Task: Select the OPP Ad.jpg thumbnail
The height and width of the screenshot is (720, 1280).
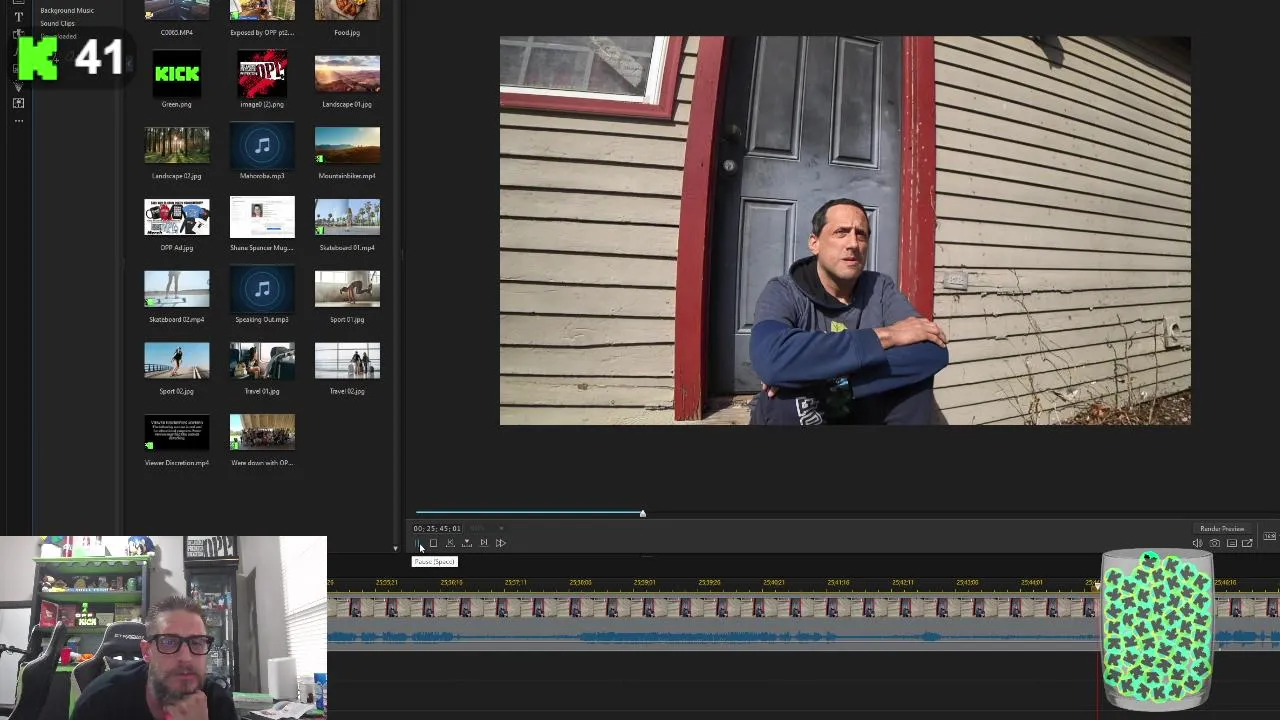Action: pos(177,218)
